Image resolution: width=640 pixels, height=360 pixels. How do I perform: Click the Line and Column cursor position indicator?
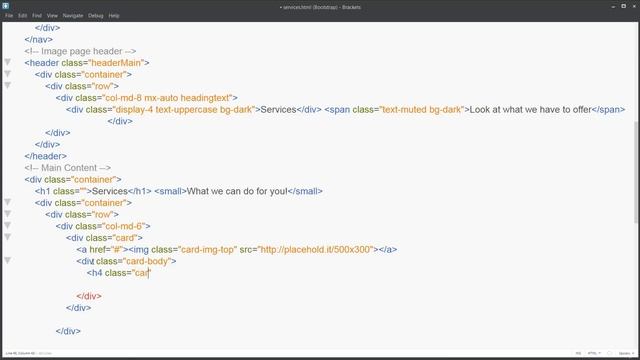[x=20, y=353]
